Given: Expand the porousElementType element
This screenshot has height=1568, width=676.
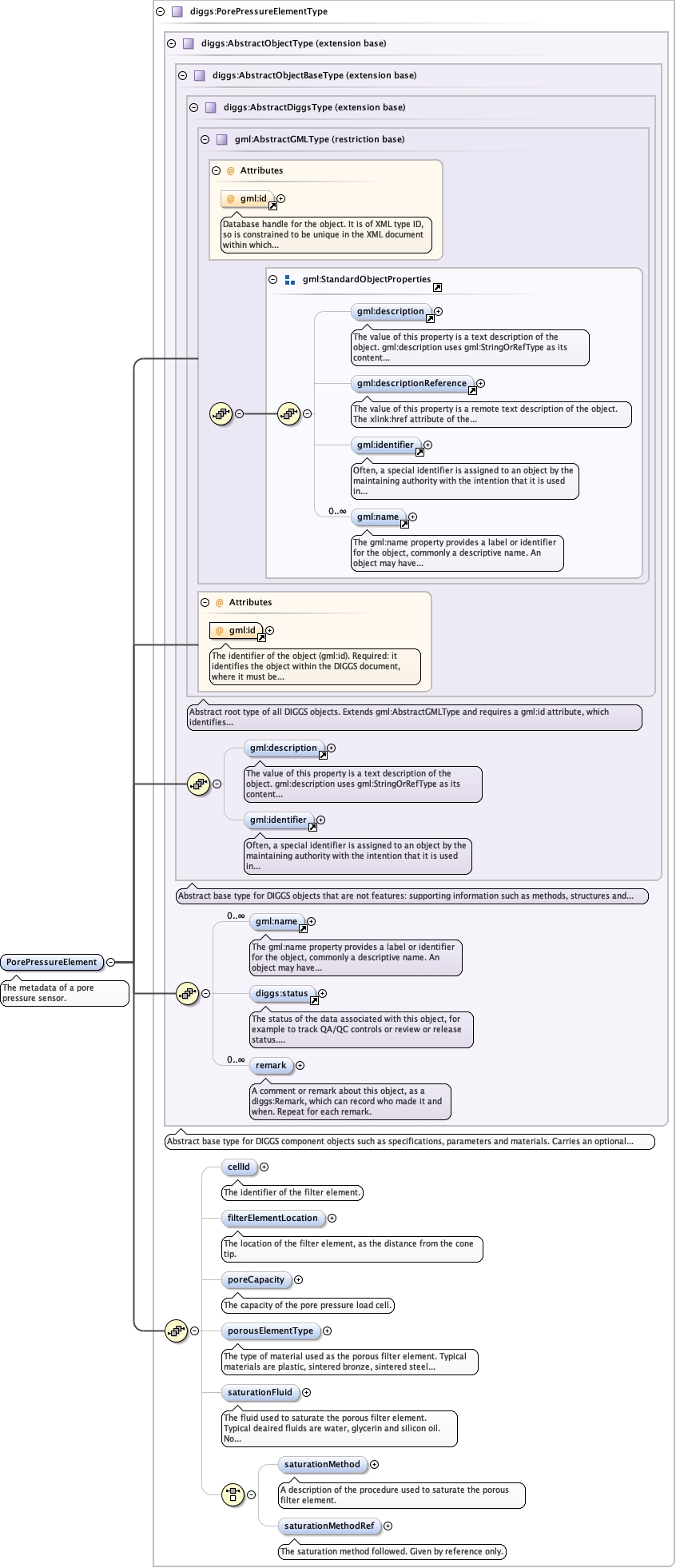Looking at the screenshot, I should (x=328, y=1331).
